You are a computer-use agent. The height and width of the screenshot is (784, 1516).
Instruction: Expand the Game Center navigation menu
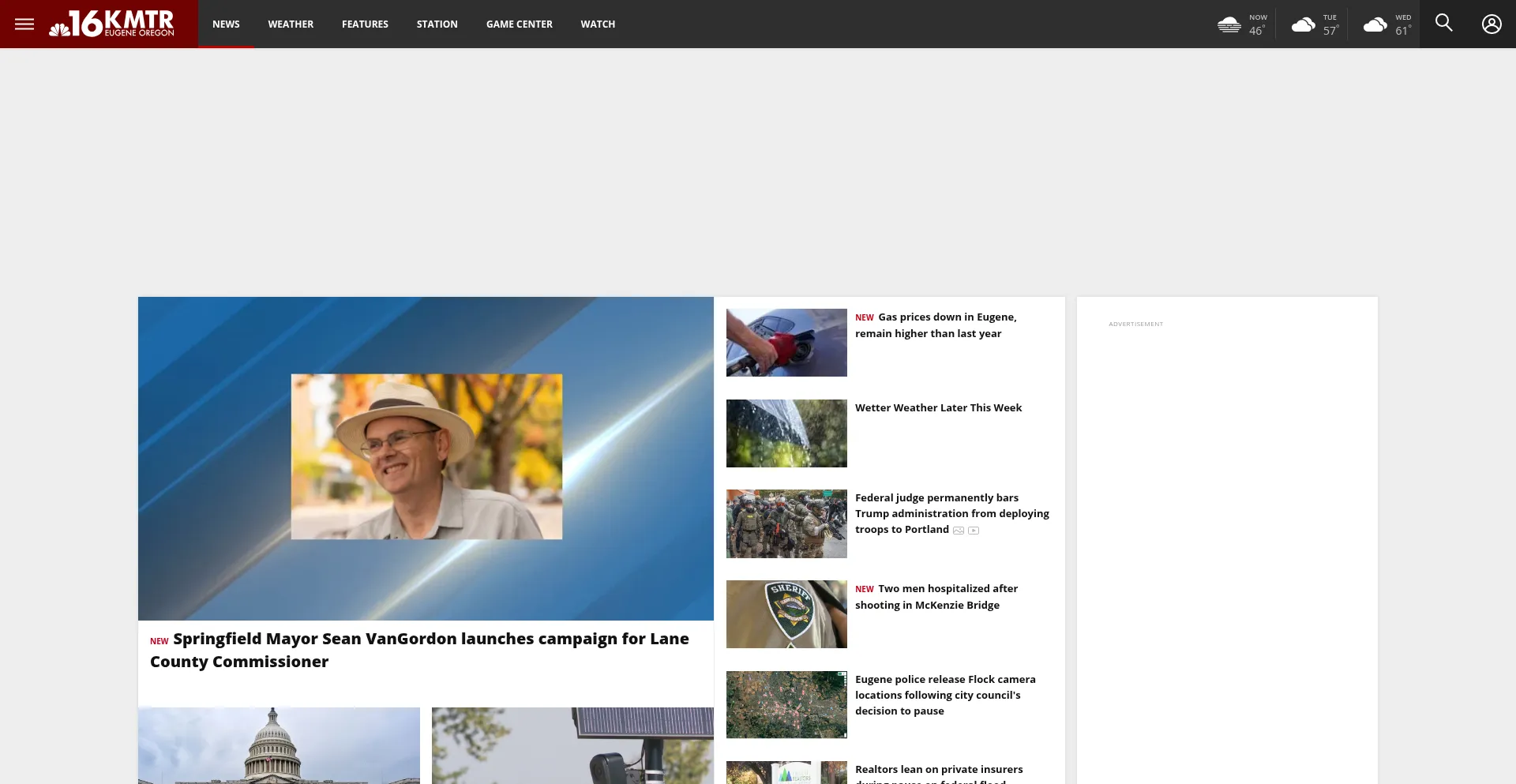(x=519, y=24)
